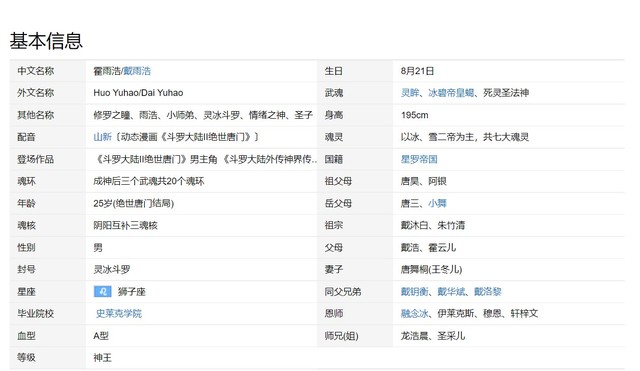Click the Leo zodiac icon beside 狮子座
This screenshot has height=371, width=640.
(x=102, y=291)
